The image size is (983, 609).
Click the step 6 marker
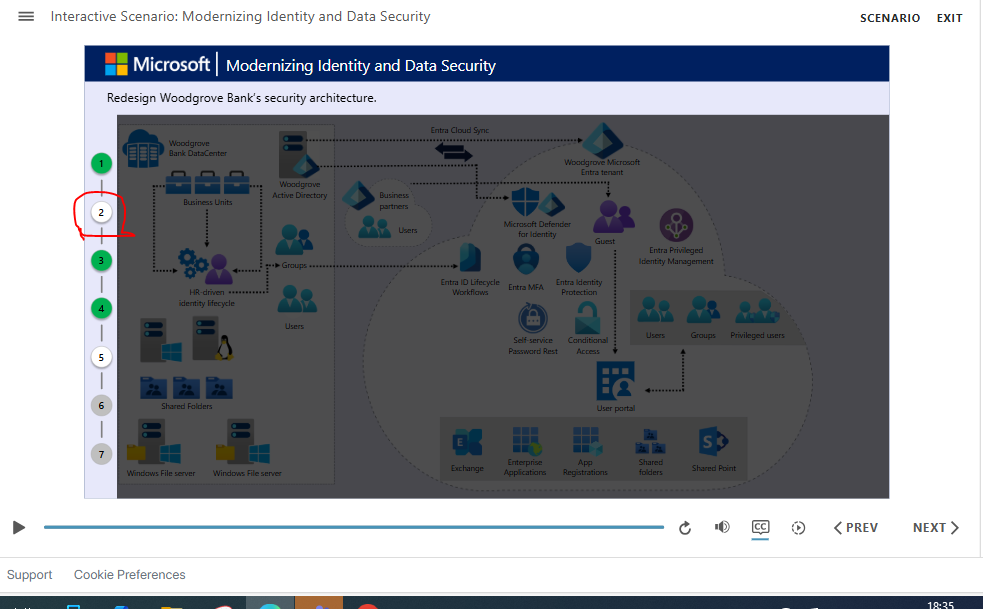pos(101,406)
